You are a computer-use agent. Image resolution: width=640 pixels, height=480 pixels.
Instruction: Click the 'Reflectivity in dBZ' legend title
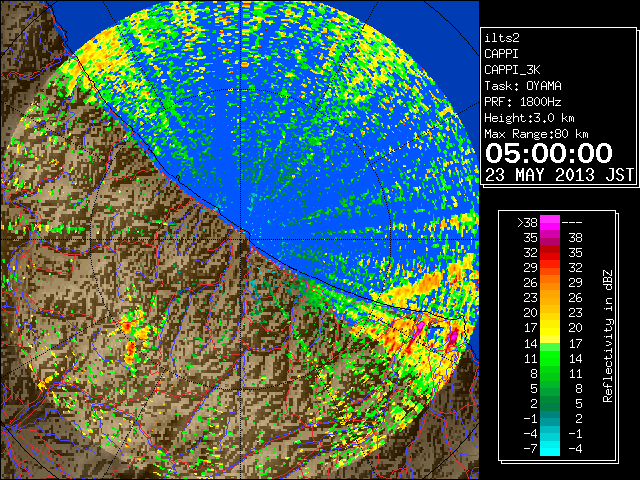click(x=608, y=336)
